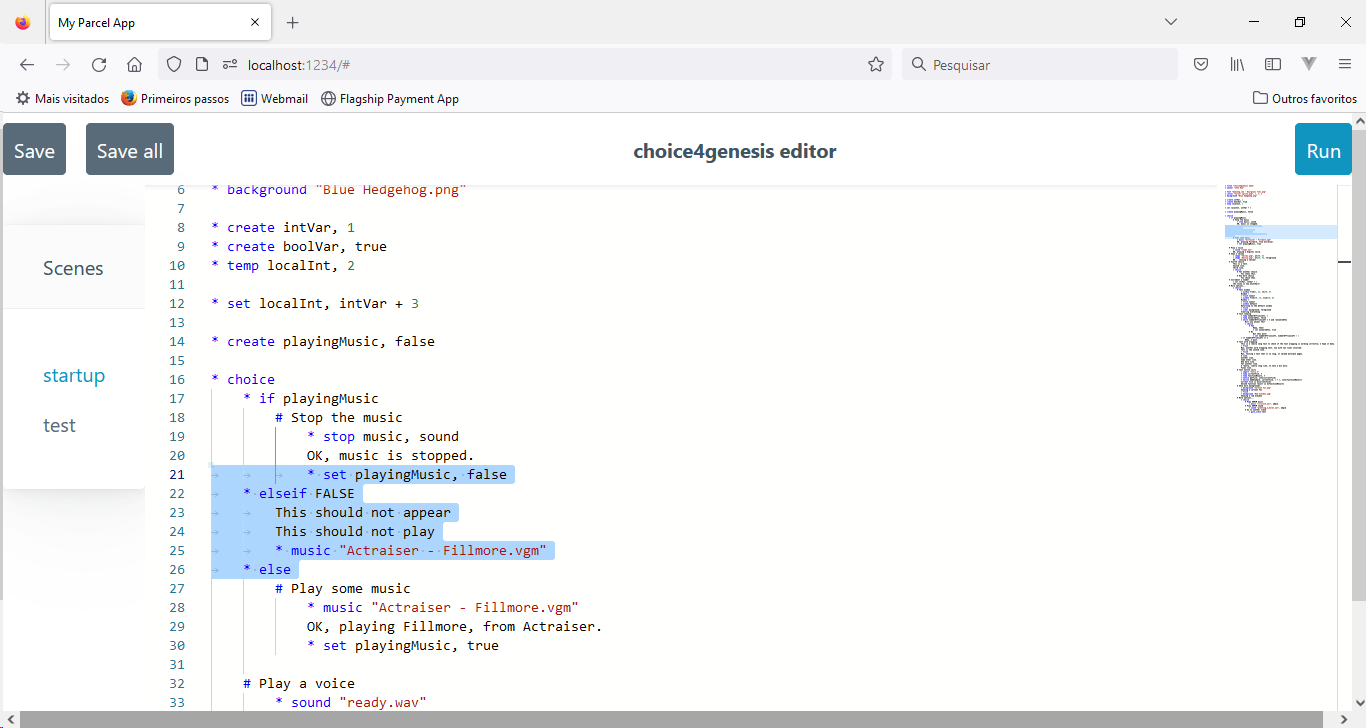Click the browser reload icon
This screenshot has height=728, width=1366.
click(x=99, y=65)
